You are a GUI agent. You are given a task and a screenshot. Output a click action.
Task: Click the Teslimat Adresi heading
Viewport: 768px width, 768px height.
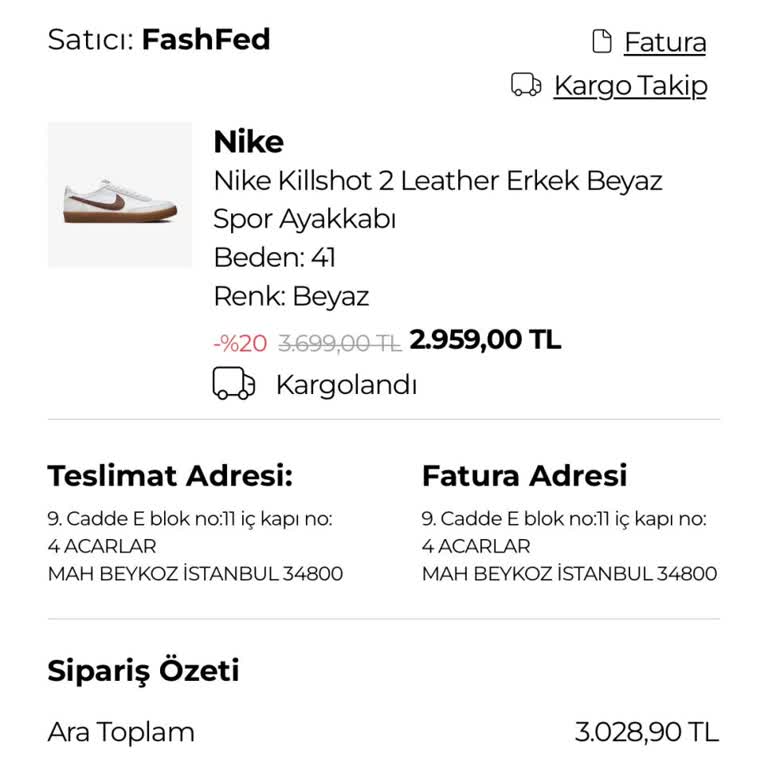pyautogui.click(x=170, y=476)
